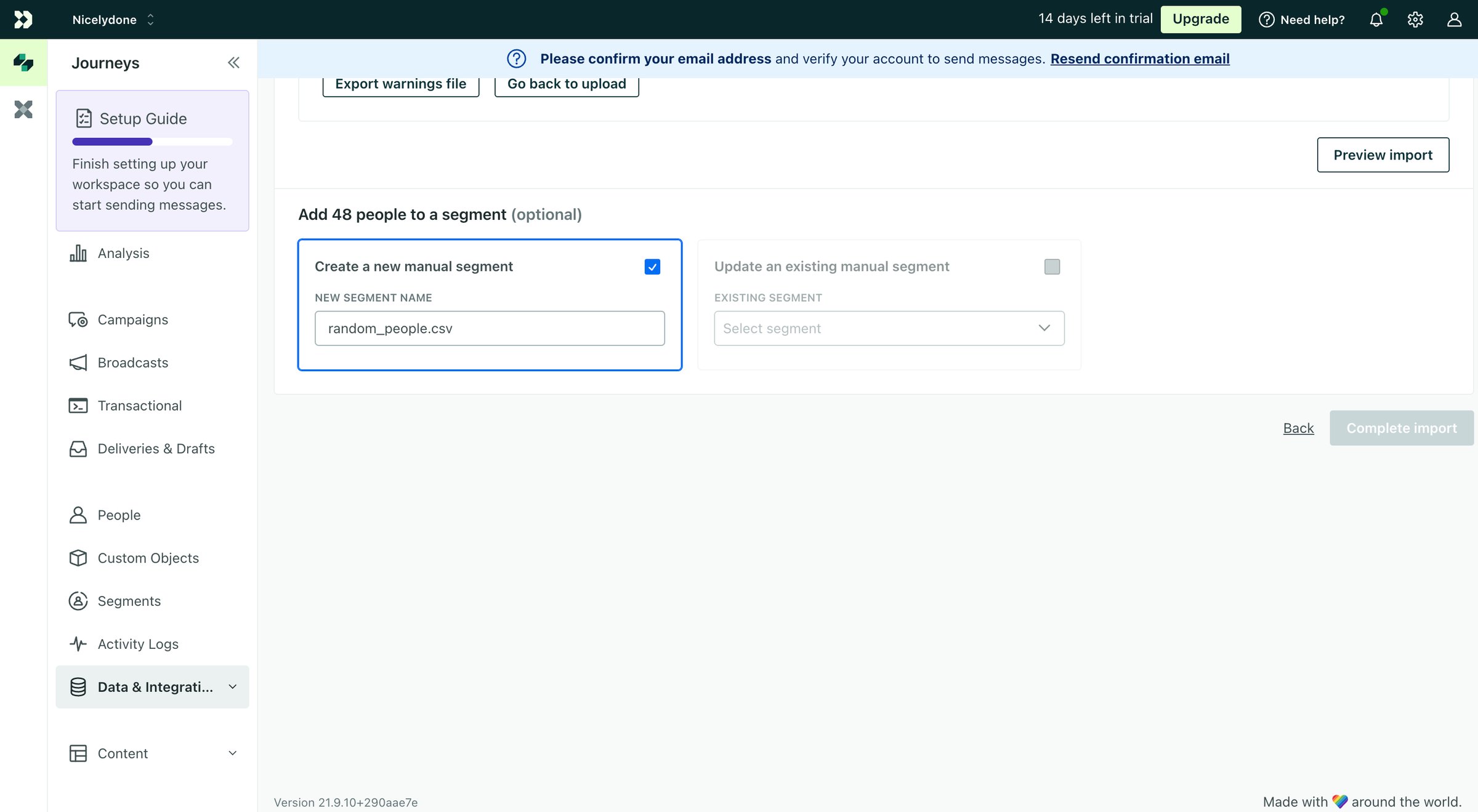Click the Need help question mark icon

click(x=1267, y=20)
